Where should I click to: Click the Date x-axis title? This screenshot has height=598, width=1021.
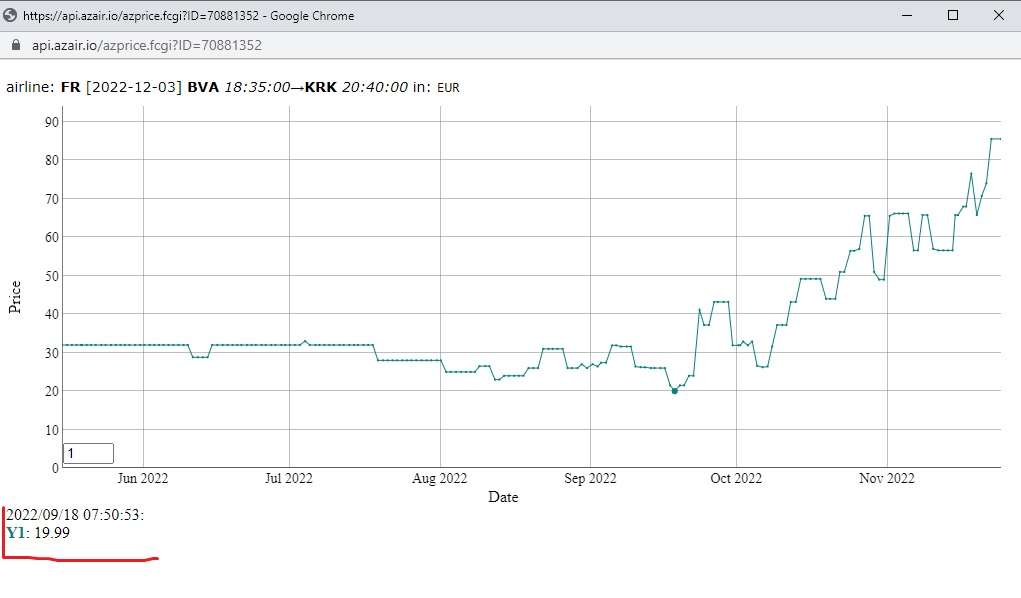coord(503,497)
